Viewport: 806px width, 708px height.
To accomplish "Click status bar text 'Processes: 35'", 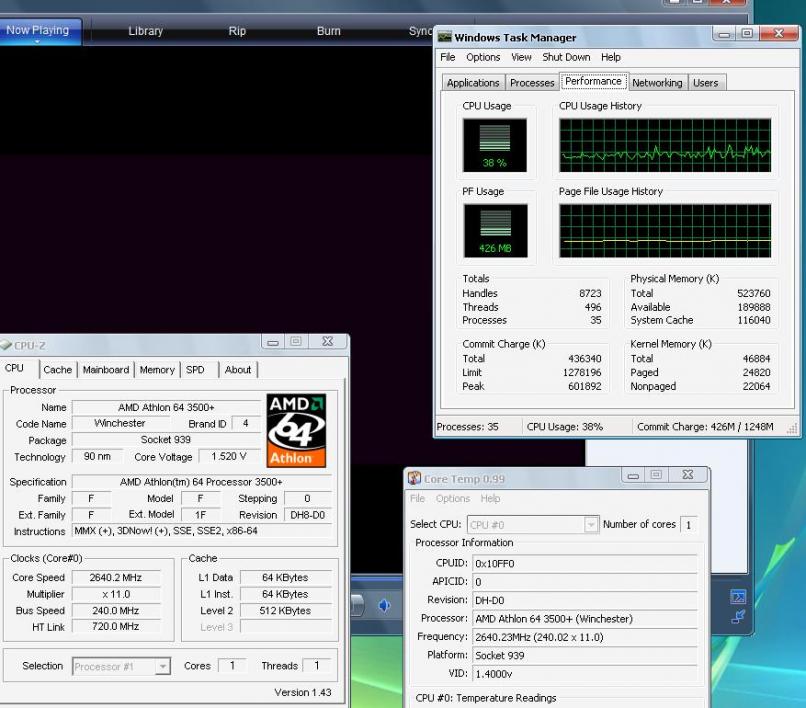I will pyautogui.click(x=467, y=427).
